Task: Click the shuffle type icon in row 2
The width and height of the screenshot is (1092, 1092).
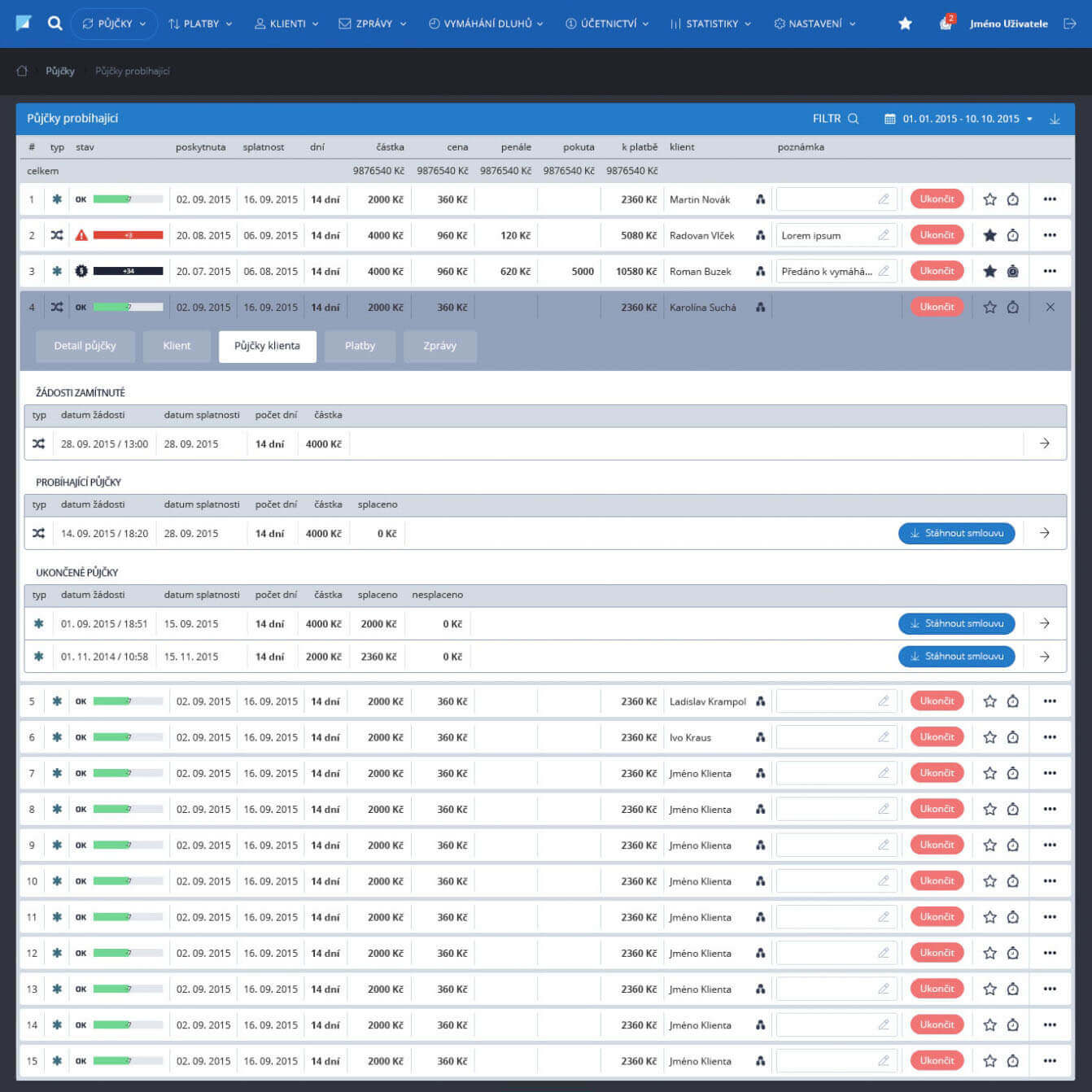Action: pyautogui.click(x=57, y=235)
